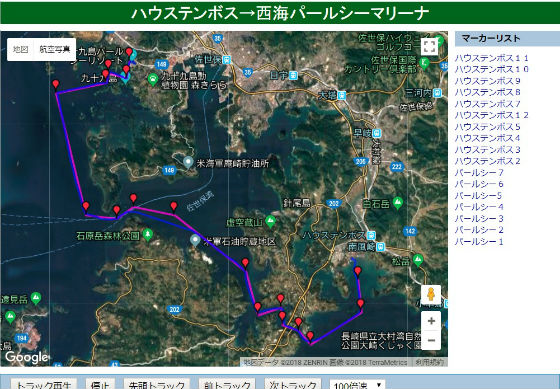Open Street View pegman
The image size is (560, 389).
pos(431,295)
